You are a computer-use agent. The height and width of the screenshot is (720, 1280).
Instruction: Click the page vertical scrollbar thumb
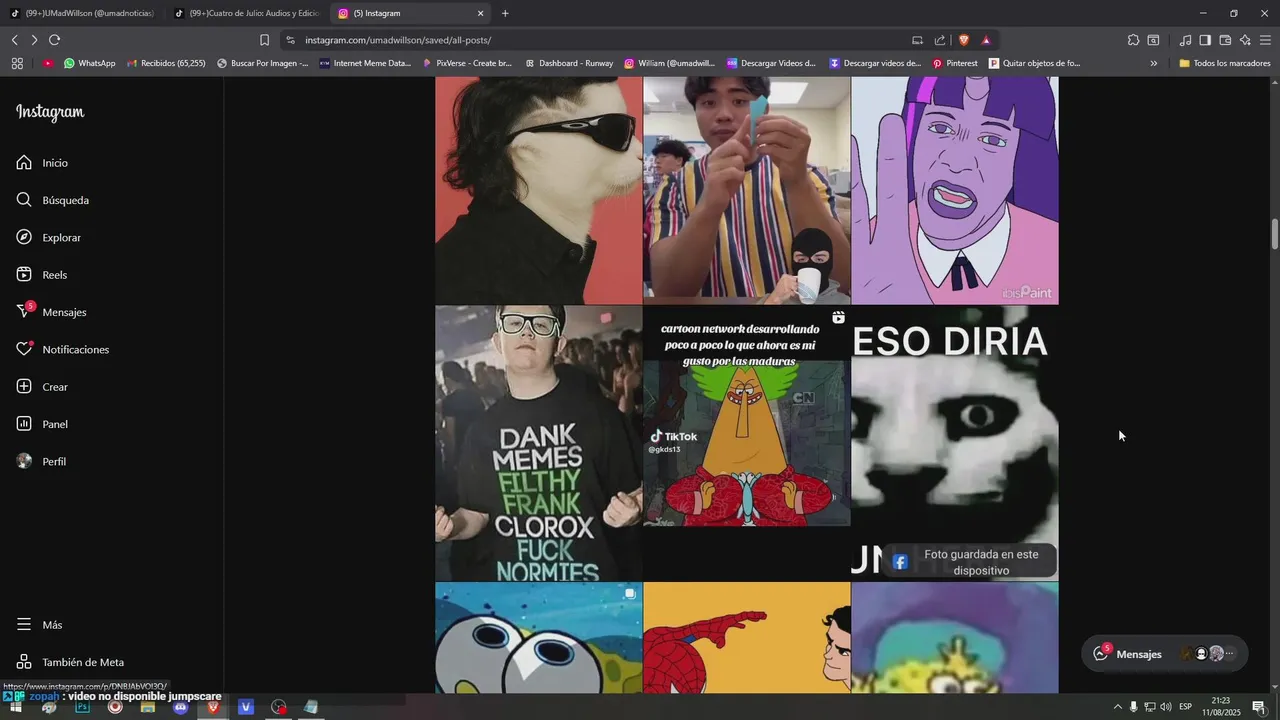pyautogui.click(x=1275, y=235)
